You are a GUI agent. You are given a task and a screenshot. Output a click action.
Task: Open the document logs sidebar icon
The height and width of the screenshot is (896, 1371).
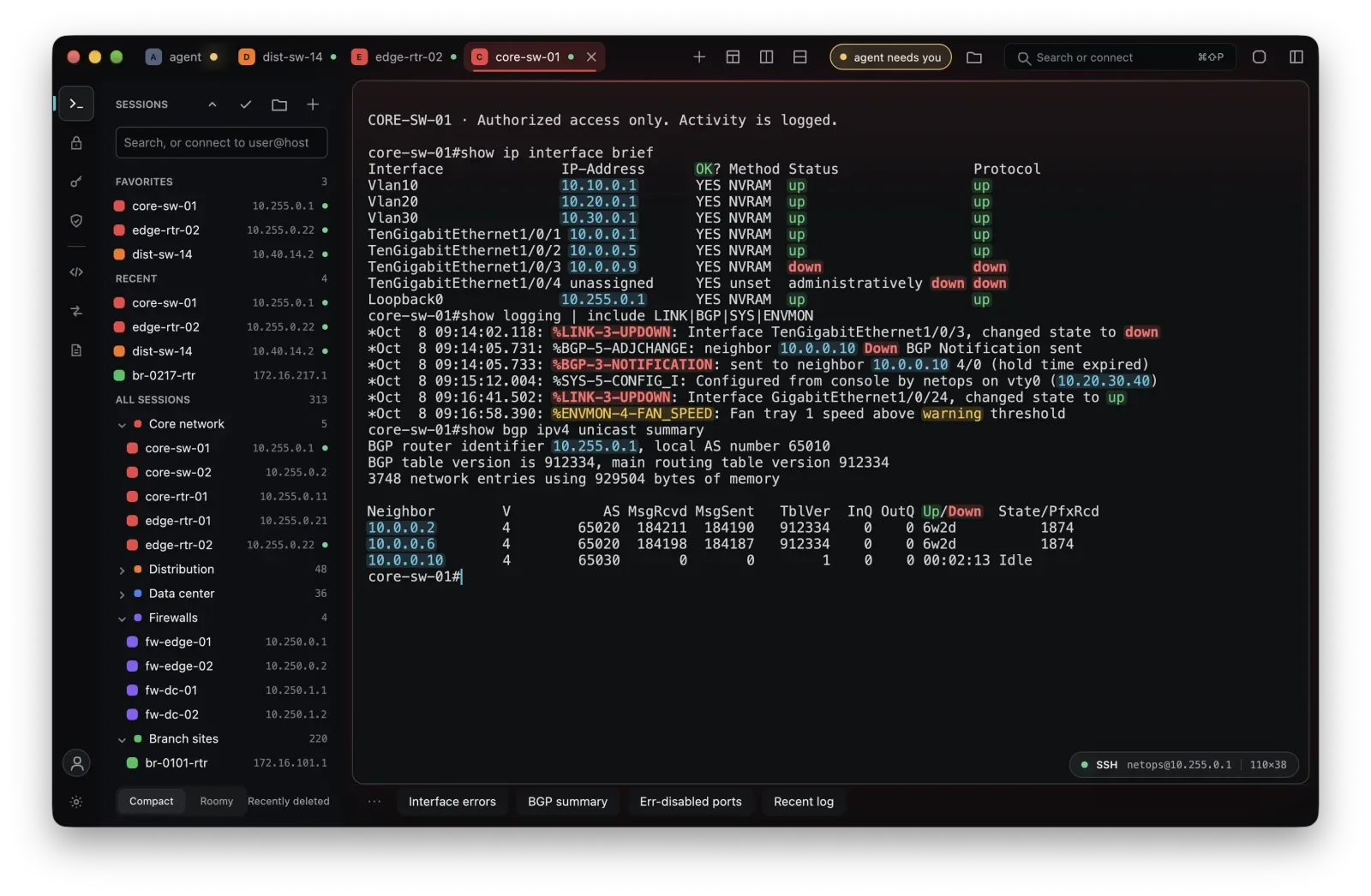pyautogui.click(x=76, y=350)
